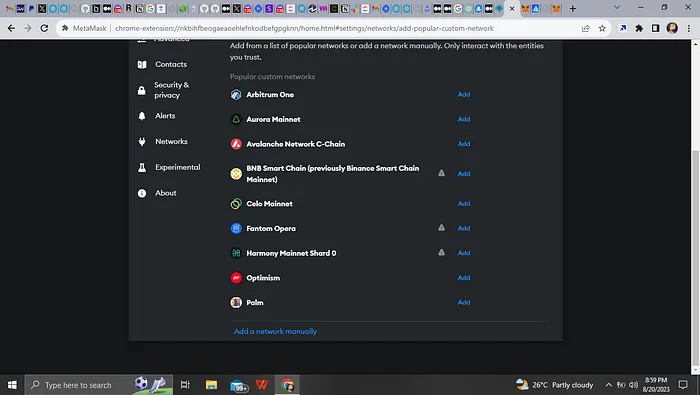Open Chrome from the taskbar
Screen dimensions: 700x395
pos(288,385)
